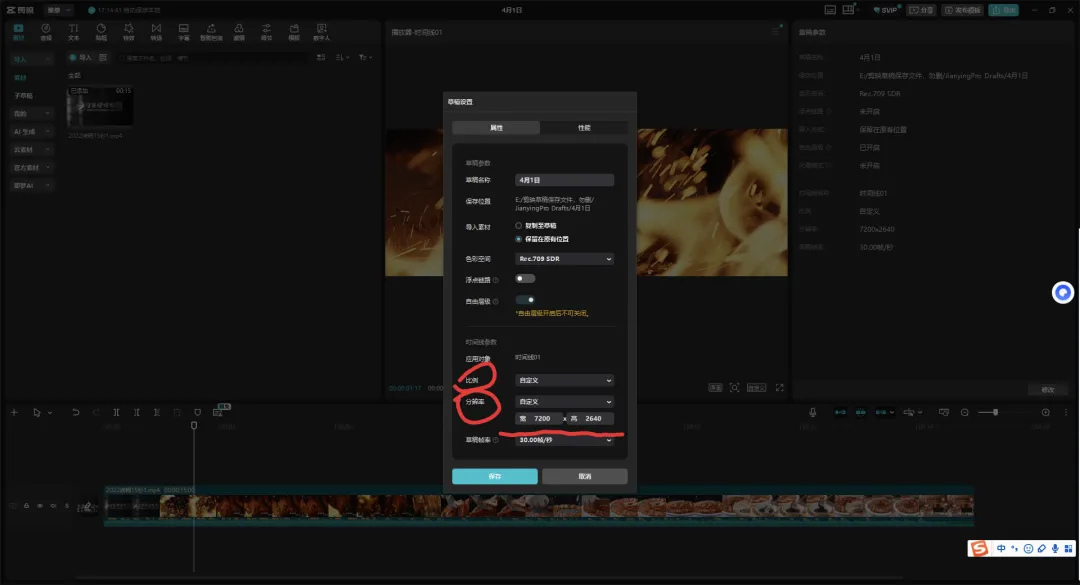The height and width of the screenshot is (585, 1080).
Task: Open the smart packaging upload icon
Action: click(x=211, y=32)
